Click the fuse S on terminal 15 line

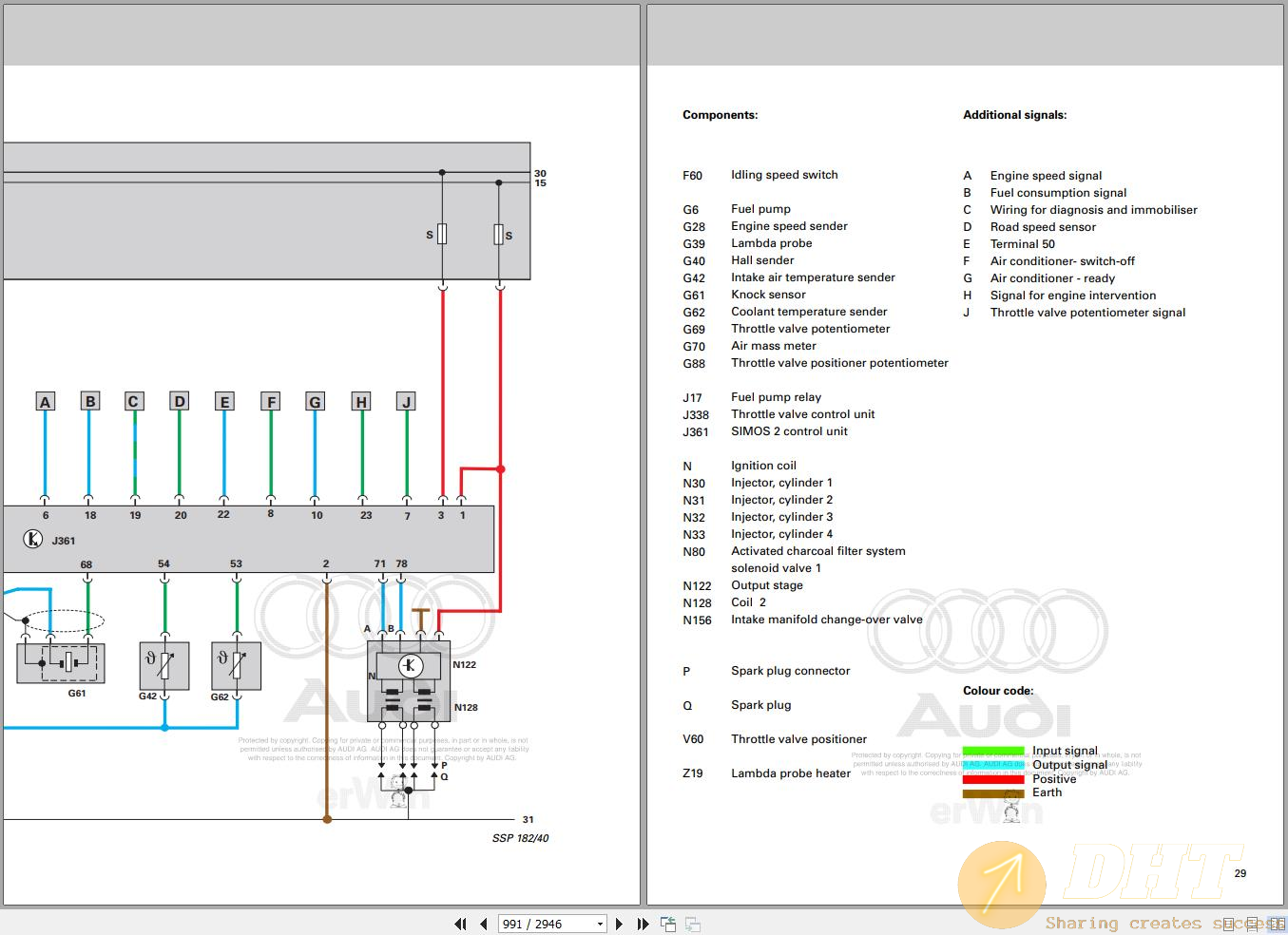pyautogui.click(x=499, y=234)
